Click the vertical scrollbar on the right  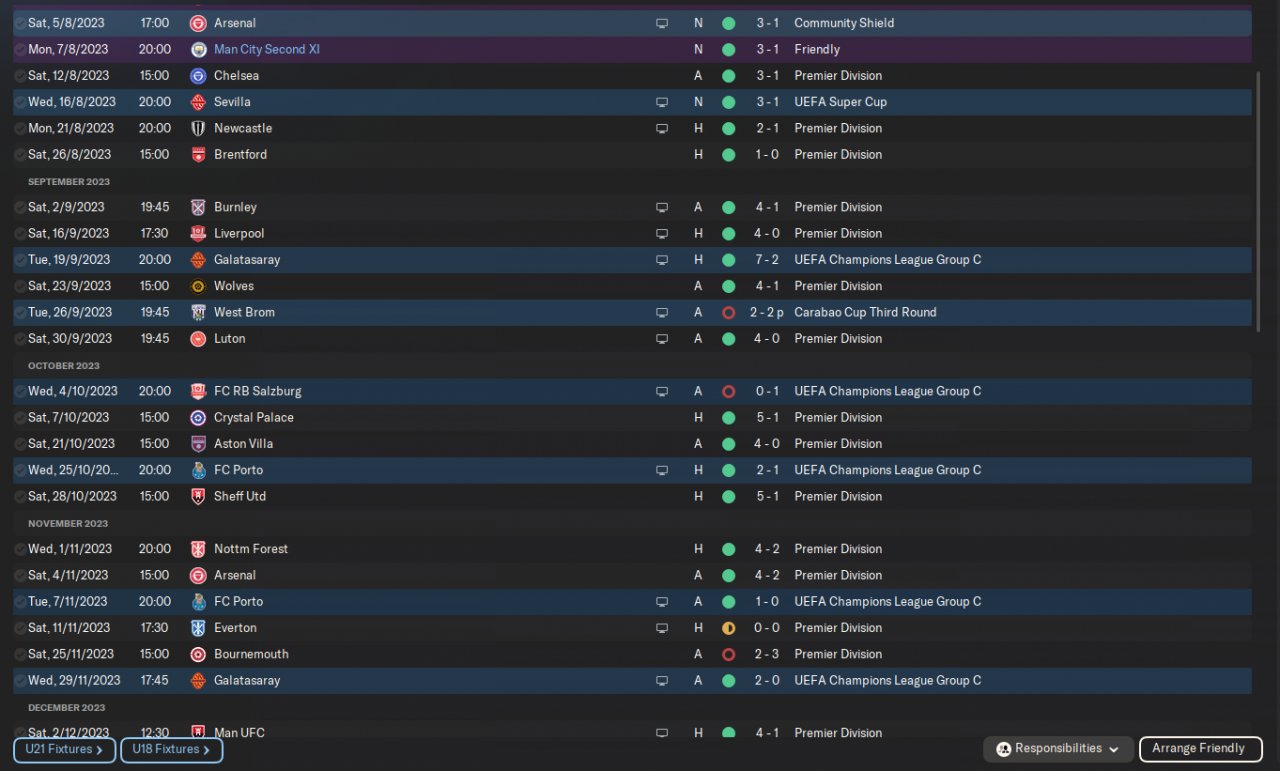[1258, 200]
